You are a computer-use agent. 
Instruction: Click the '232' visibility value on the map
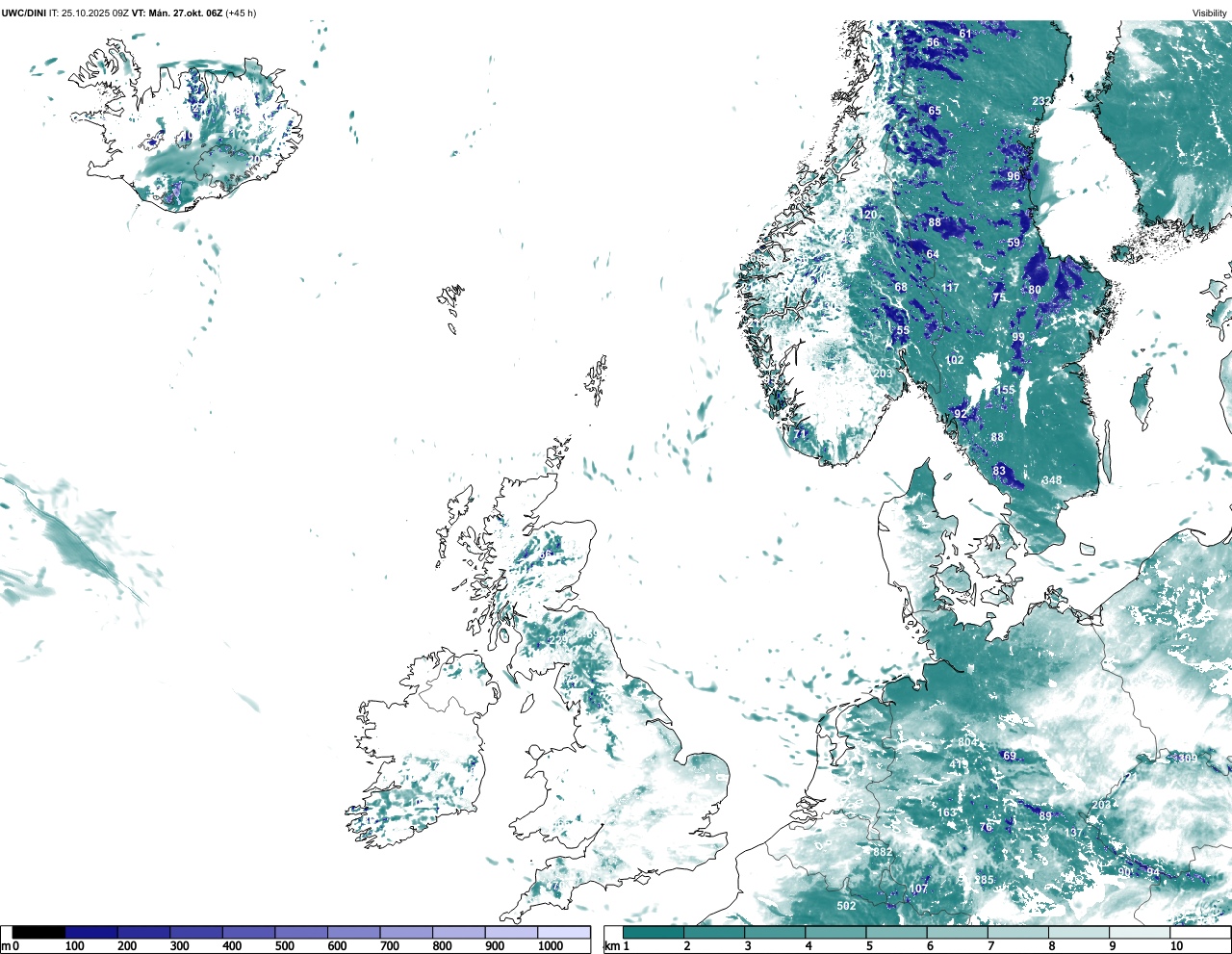[1041, 101]
